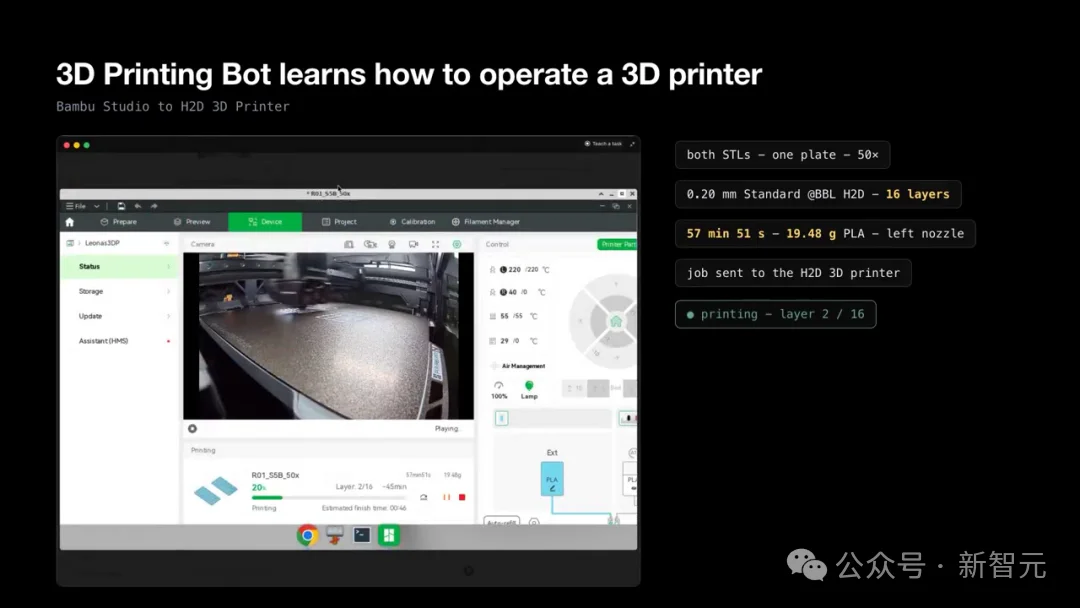The height and width of the screenshot is (608, 1080).
Task: Open the Air Management control
Action: [518, 366]
